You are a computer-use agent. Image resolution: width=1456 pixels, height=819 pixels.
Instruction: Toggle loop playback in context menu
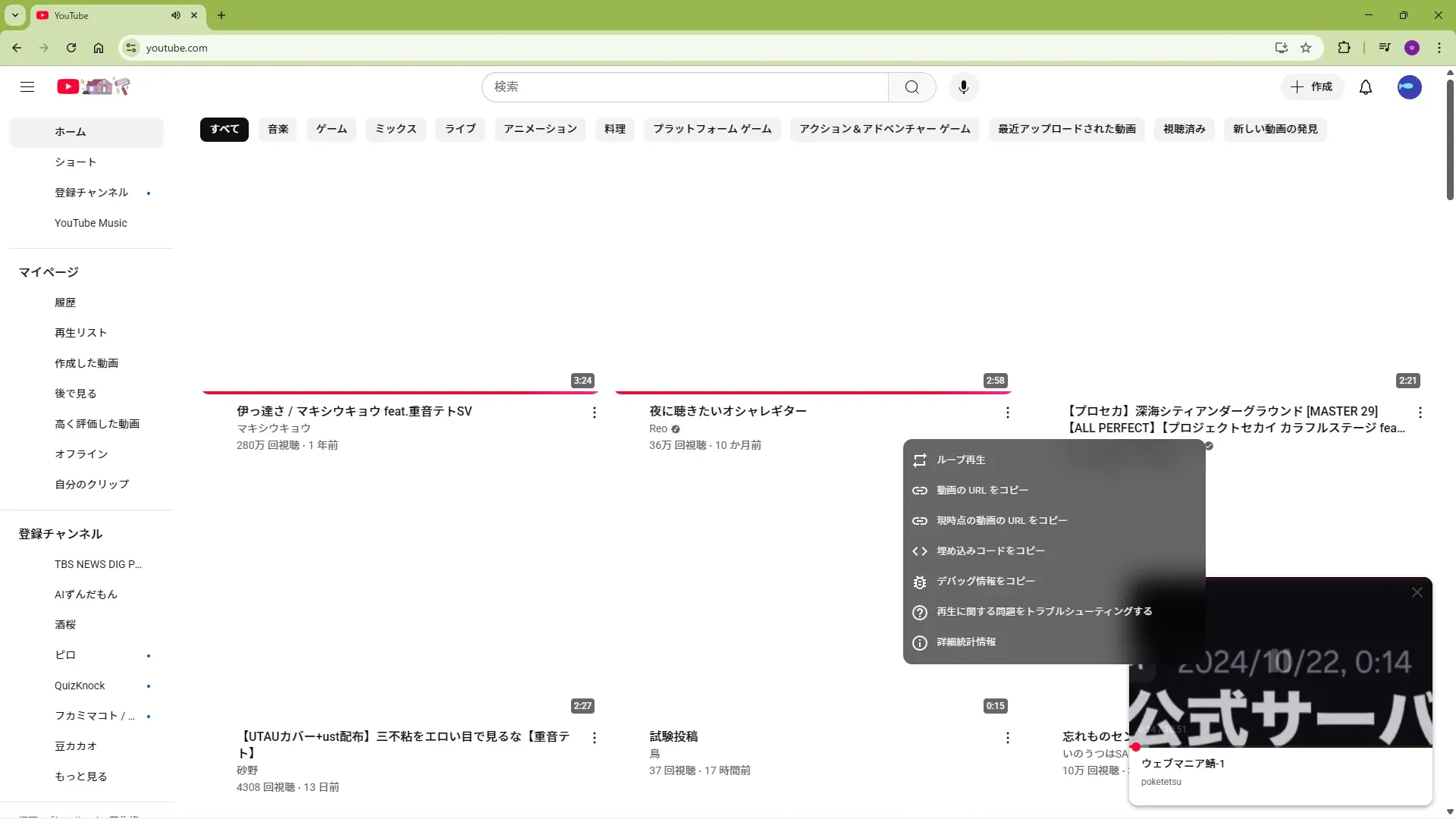click(x=961, y=460)
